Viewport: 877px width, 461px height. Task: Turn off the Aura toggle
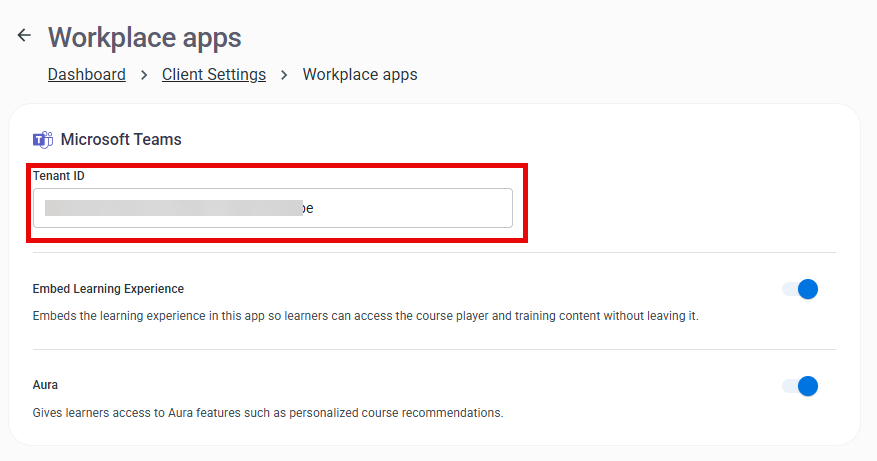(x=800, y=386)
